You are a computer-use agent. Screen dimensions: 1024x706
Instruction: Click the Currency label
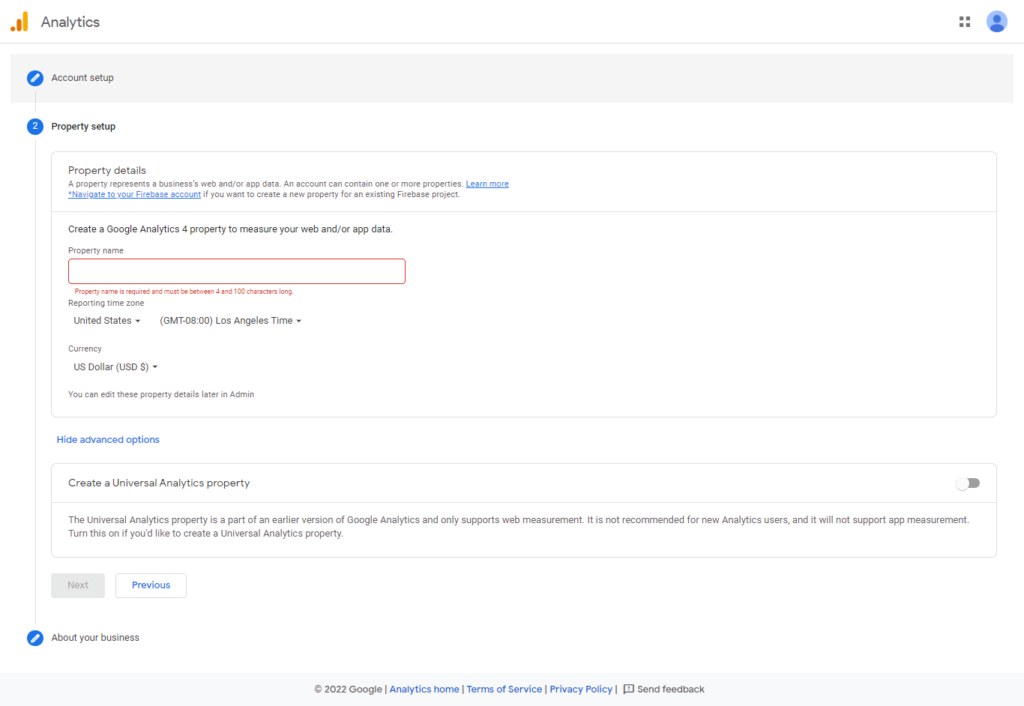coord(85,349)
